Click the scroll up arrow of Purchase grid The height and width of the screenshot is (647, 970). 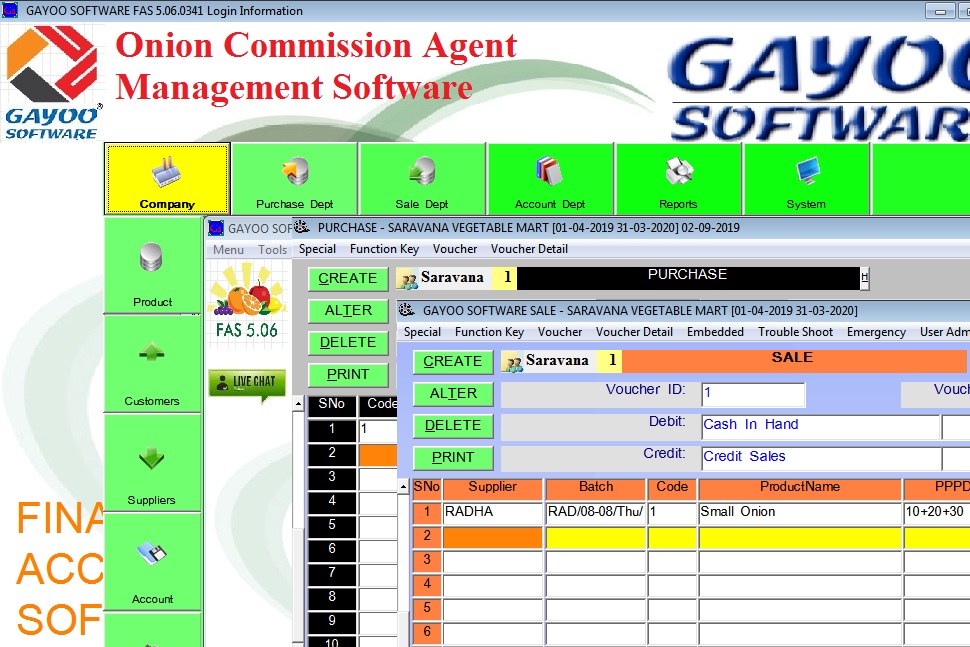[x=298, y=404]
